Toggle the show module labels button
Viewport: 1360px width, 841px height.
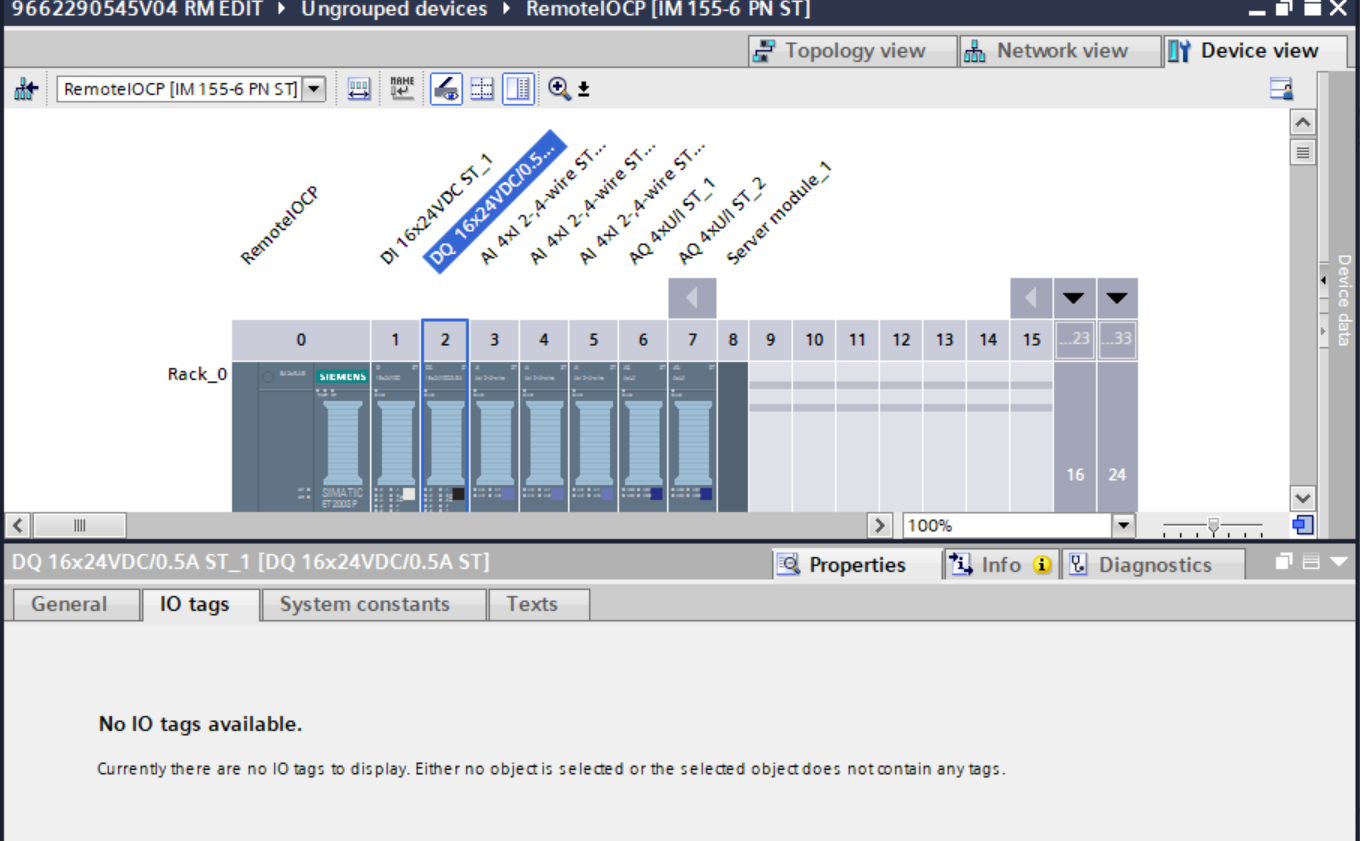pyautogui.click(x=446, y=89)
